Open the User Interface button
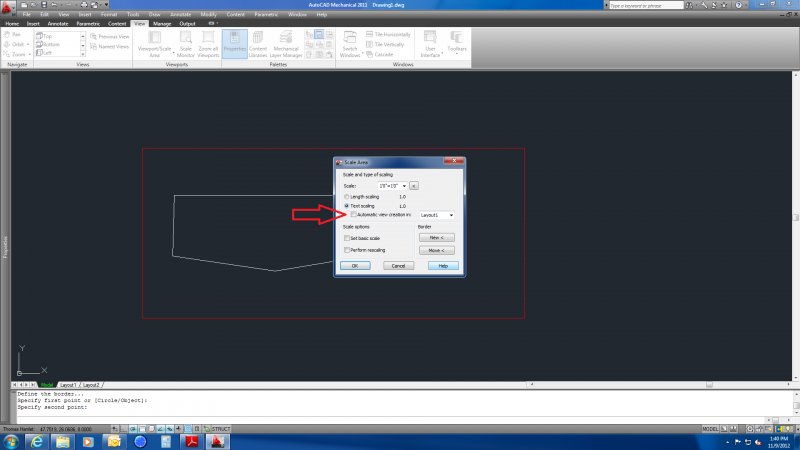The height and width of the screenshot is (450, 800). click(430, 44)
